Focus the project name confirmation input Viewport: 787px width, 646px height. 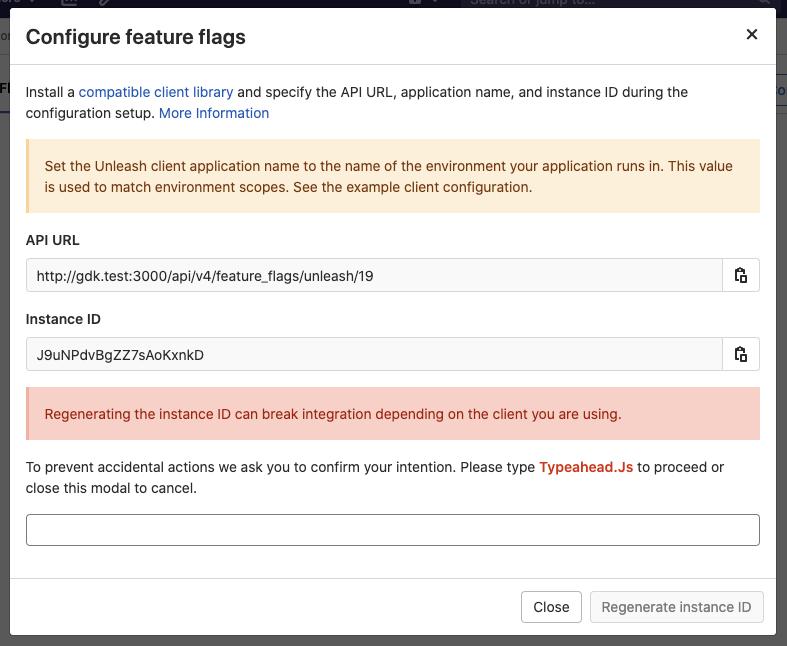(392, 530)
